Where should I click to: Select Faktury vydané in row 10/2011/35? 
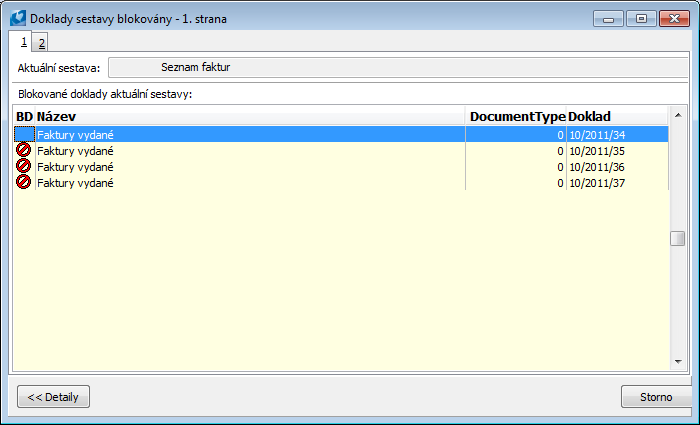[x=75, y=151]
